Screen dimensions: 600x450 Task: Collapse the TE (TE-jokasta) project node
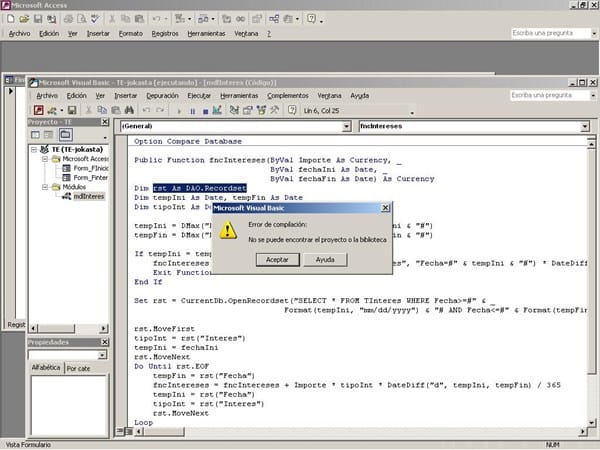coord(33,148)
